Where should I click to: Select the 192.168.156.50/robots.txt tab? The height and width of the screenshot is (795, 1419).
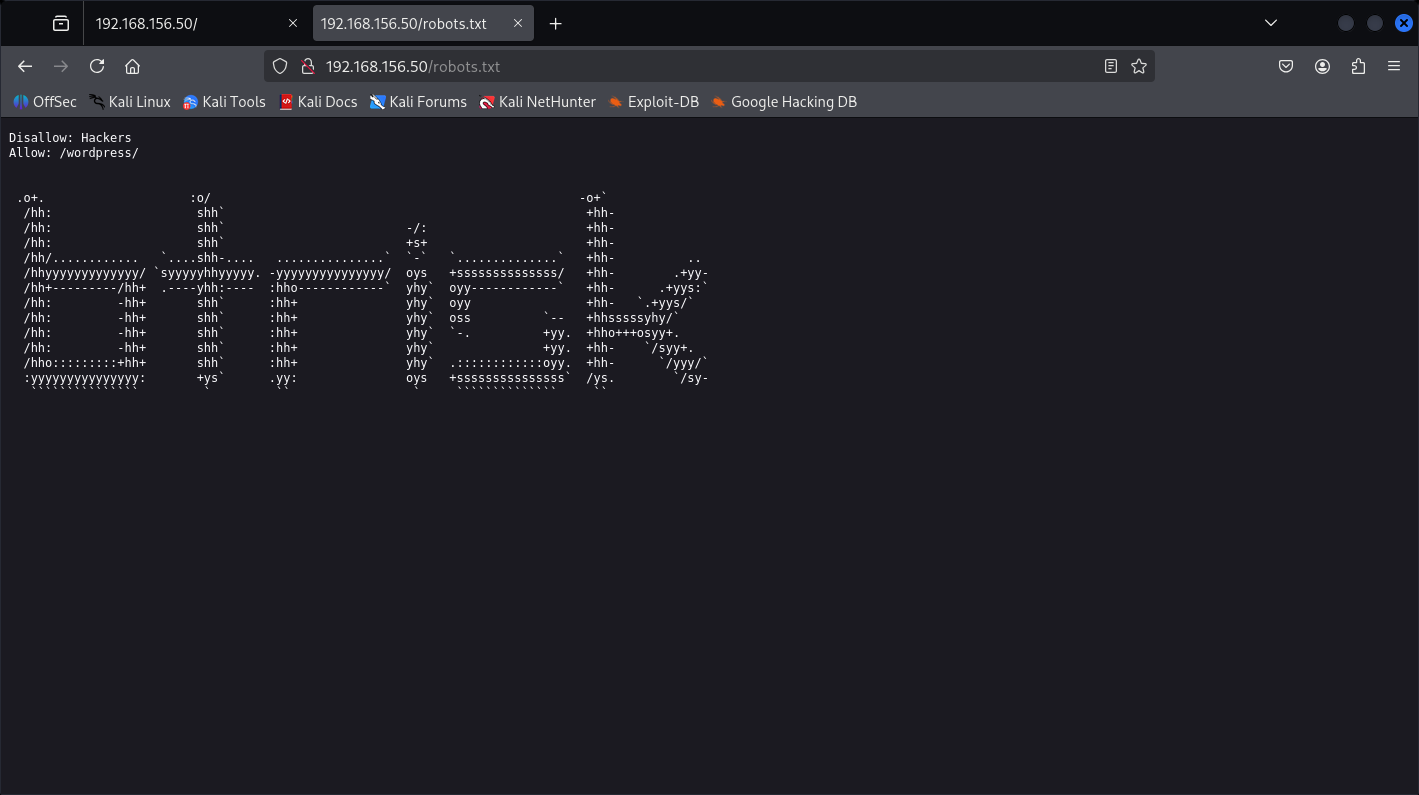point(425,23)
